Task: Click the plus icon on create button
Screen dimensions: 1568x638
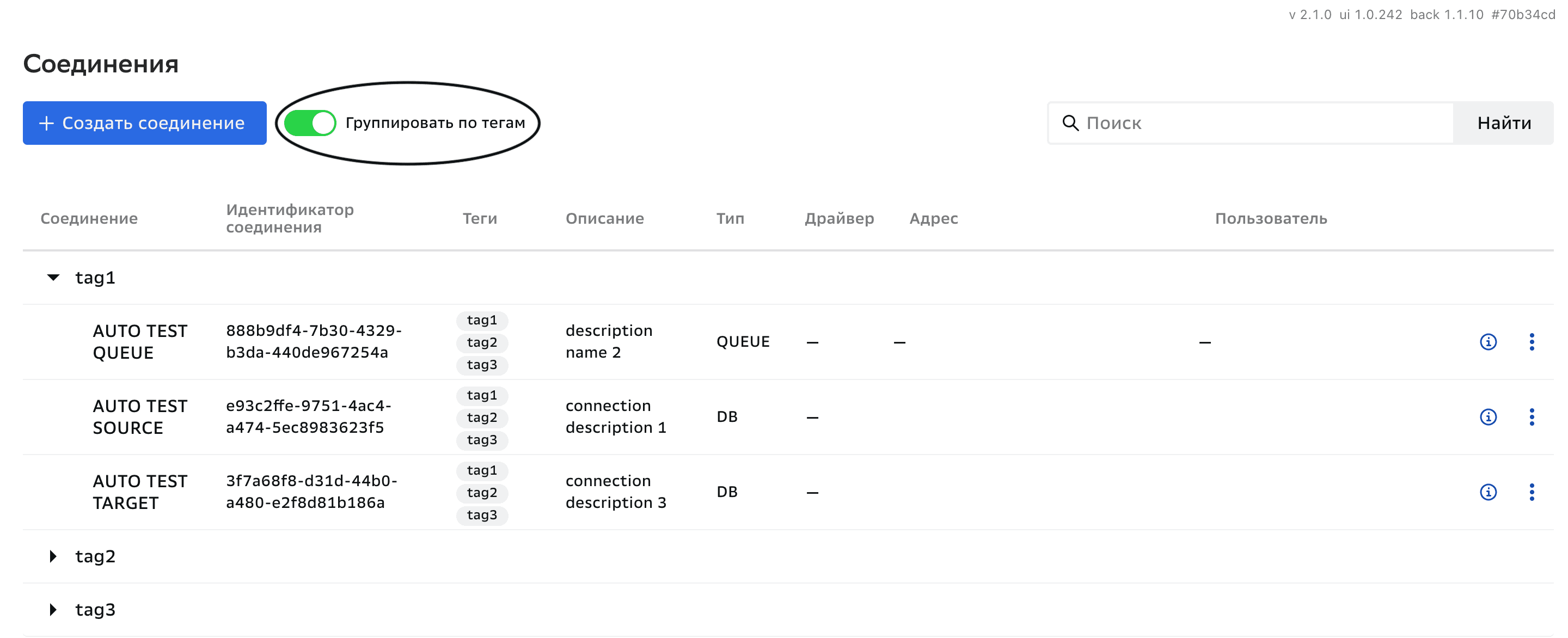Action: point(46,124)
